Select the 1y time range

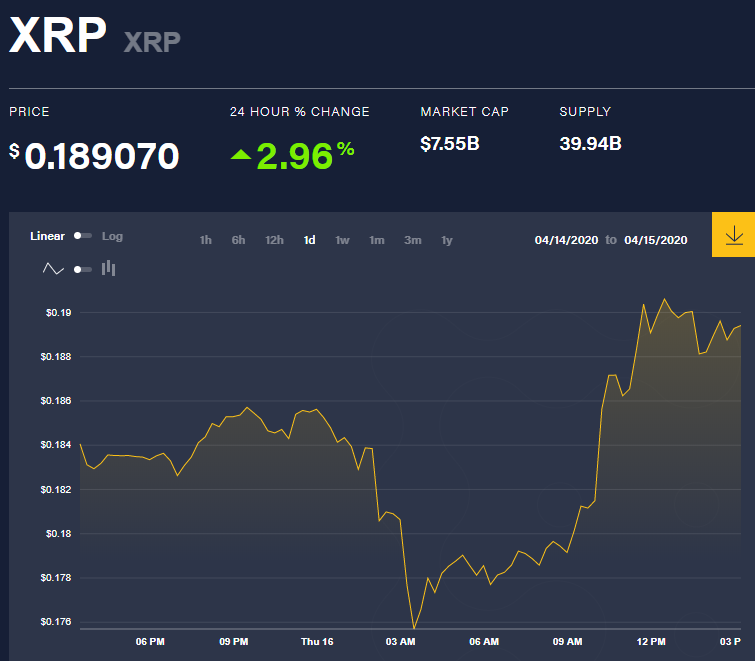pyautogui.click(x=447, y=240)
